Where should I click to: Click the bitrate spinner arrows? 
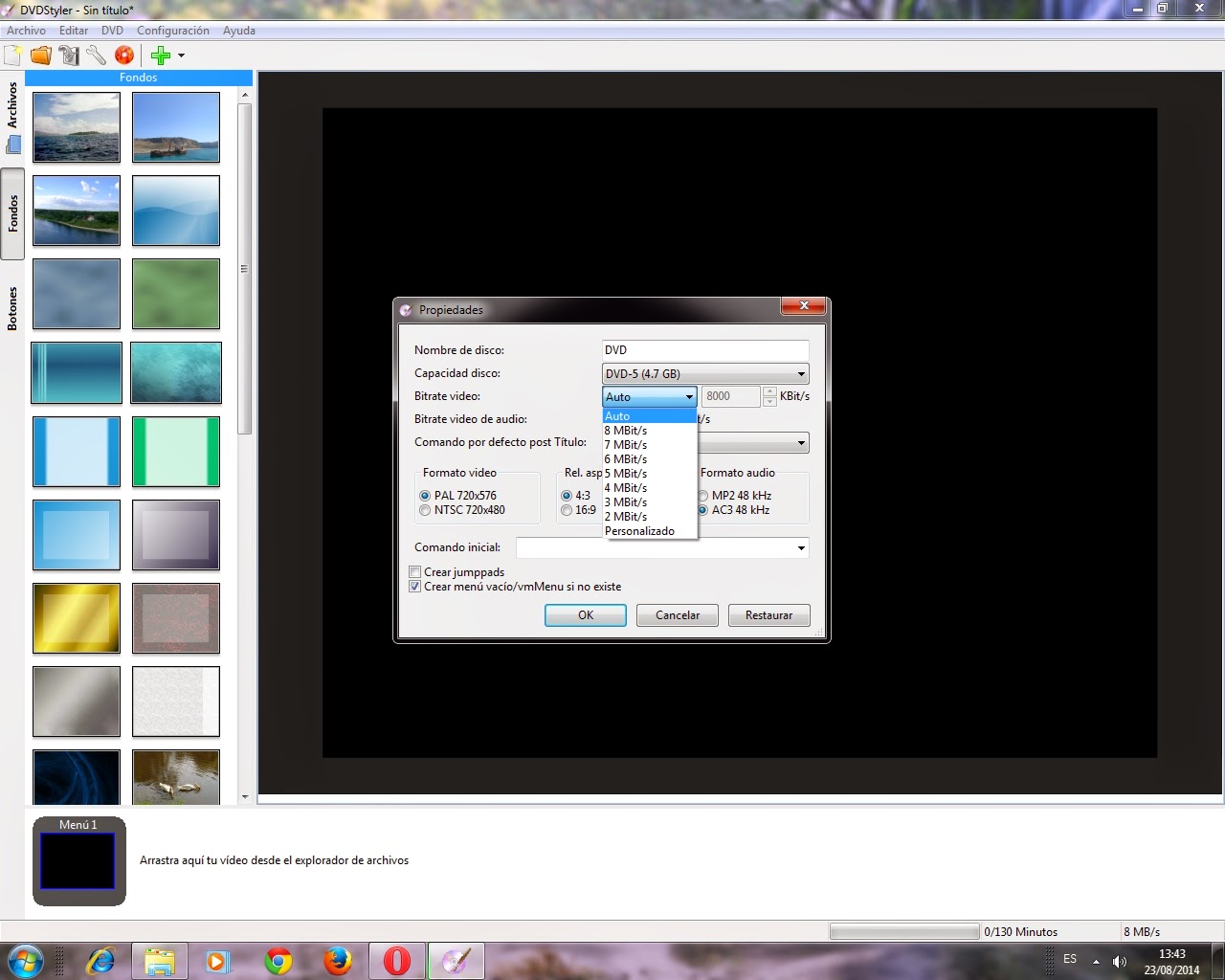769,396
